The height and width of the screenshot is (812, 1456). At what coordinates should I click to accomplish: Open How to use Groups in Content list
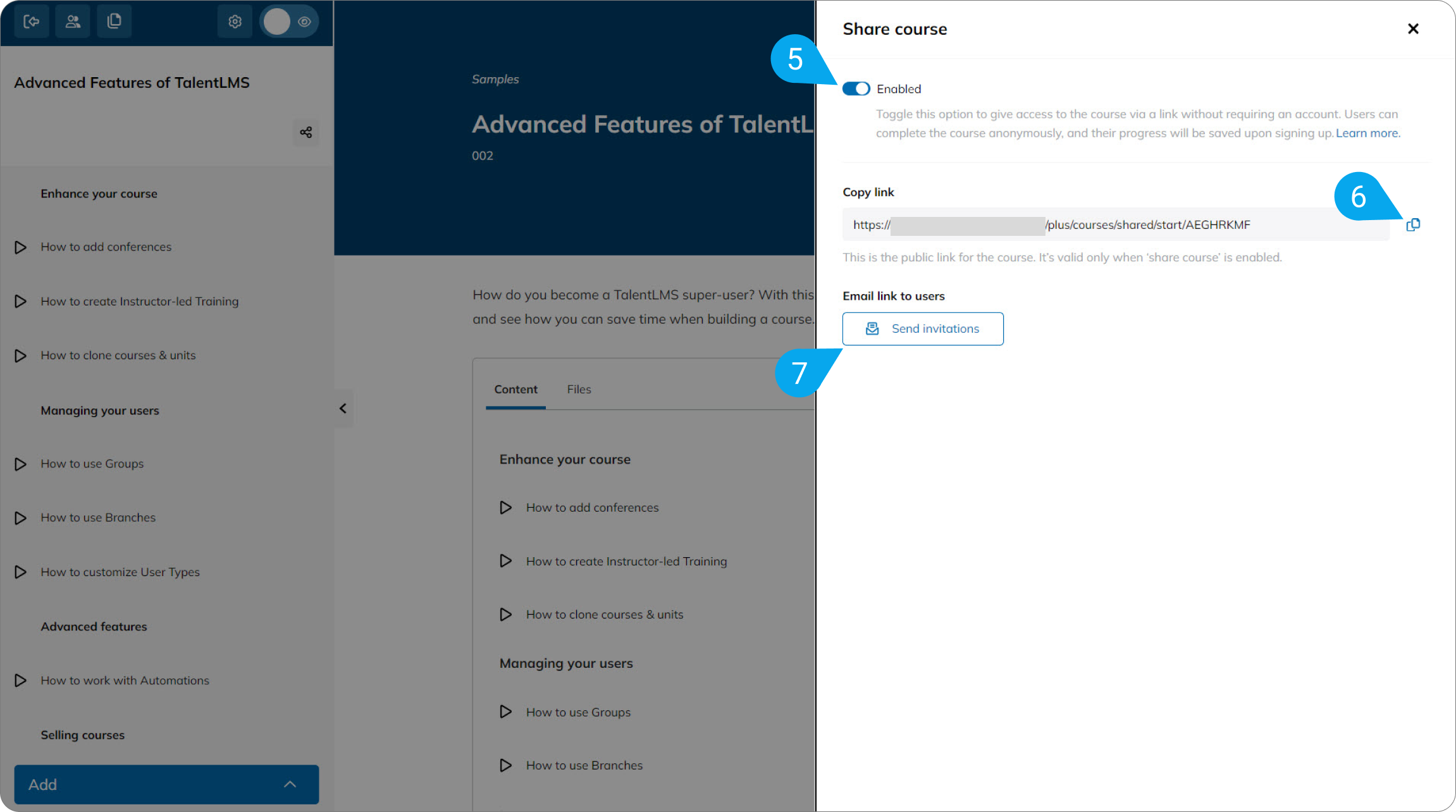pyautogui.click(x=578, y=712)
